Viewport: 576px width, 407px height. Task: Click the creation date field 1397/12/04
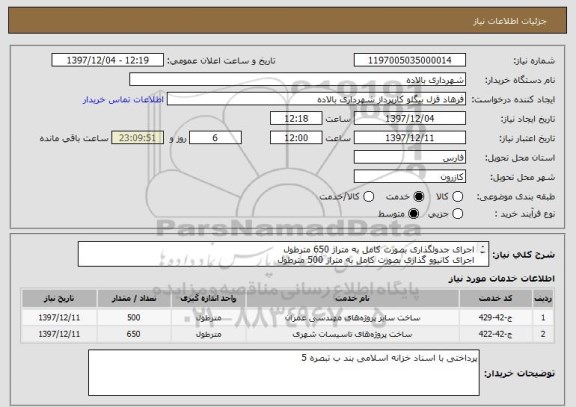(x=410, y=119)
